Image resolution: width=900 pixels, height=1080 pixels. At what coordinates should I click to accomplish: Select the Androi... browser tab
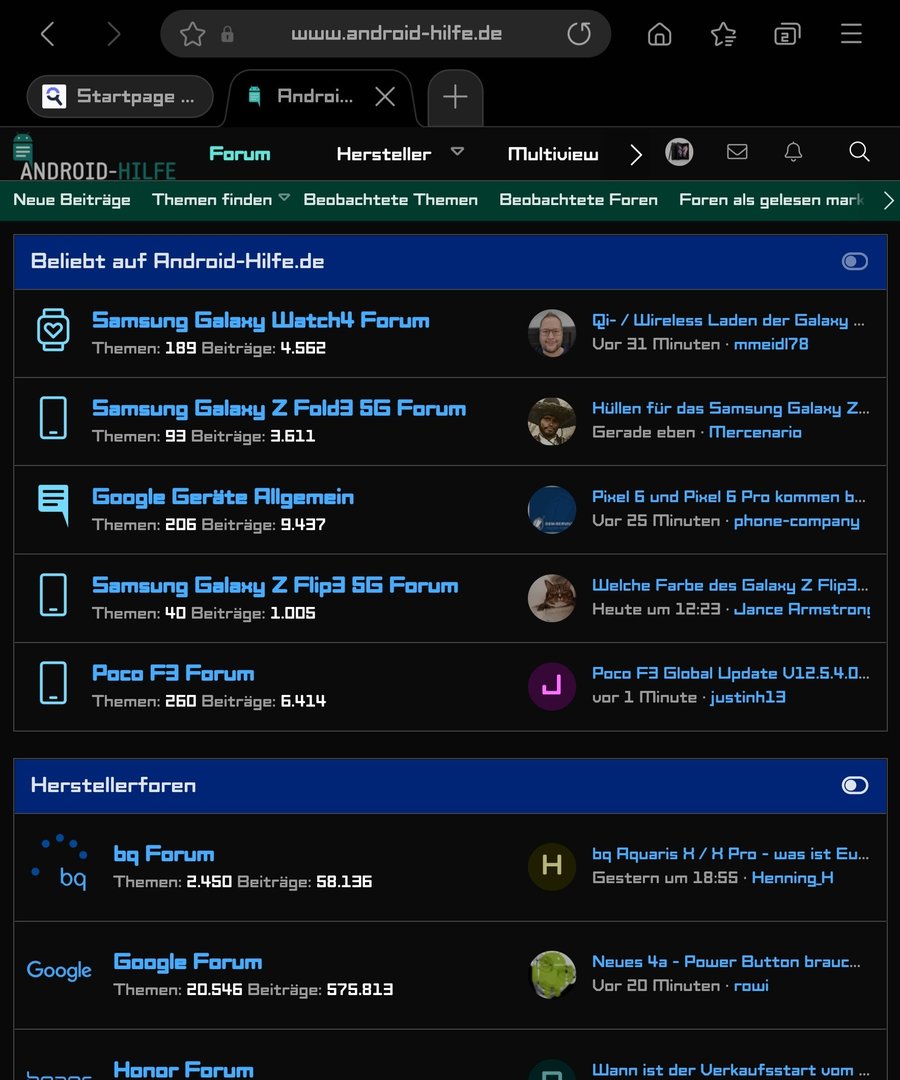[x=314, y=96]
